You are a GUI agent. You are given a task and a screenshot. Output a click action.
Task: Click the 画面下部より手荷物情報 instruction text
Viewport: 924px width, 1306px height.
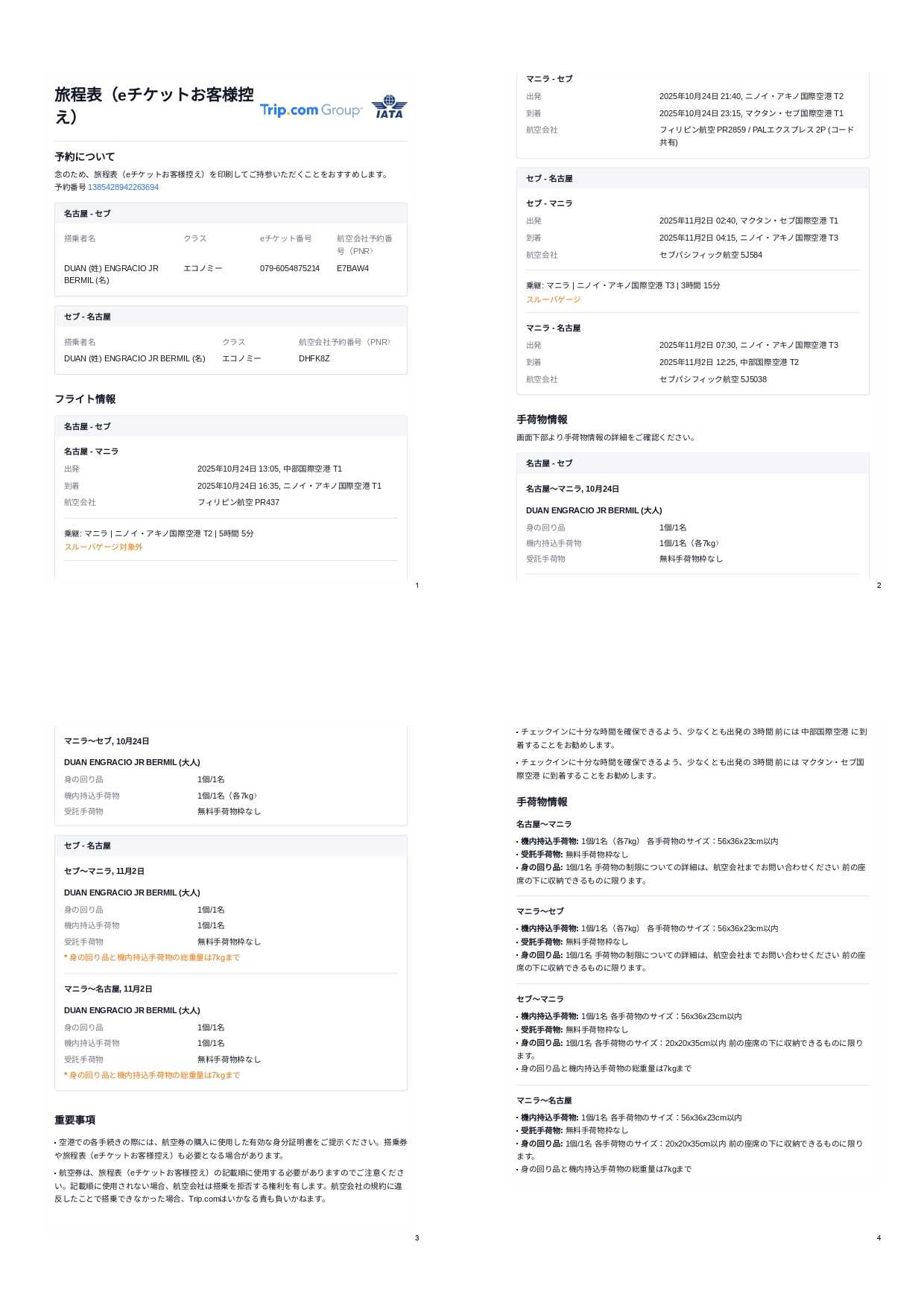[x=607, y=437]
